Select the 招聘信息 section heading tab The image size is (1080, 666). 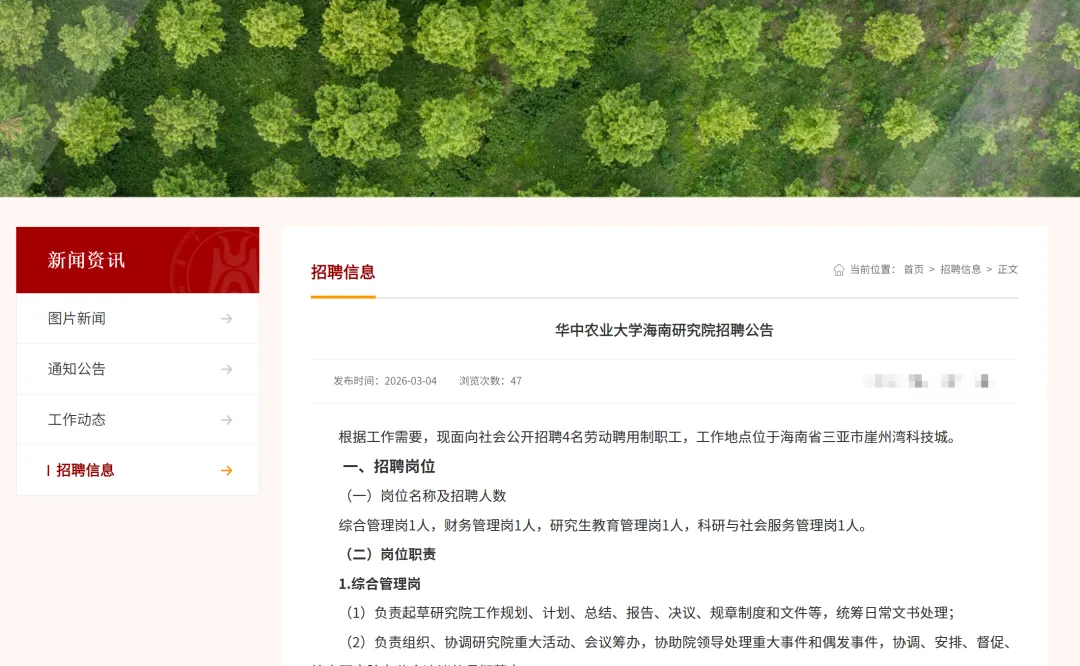point(343,272)
